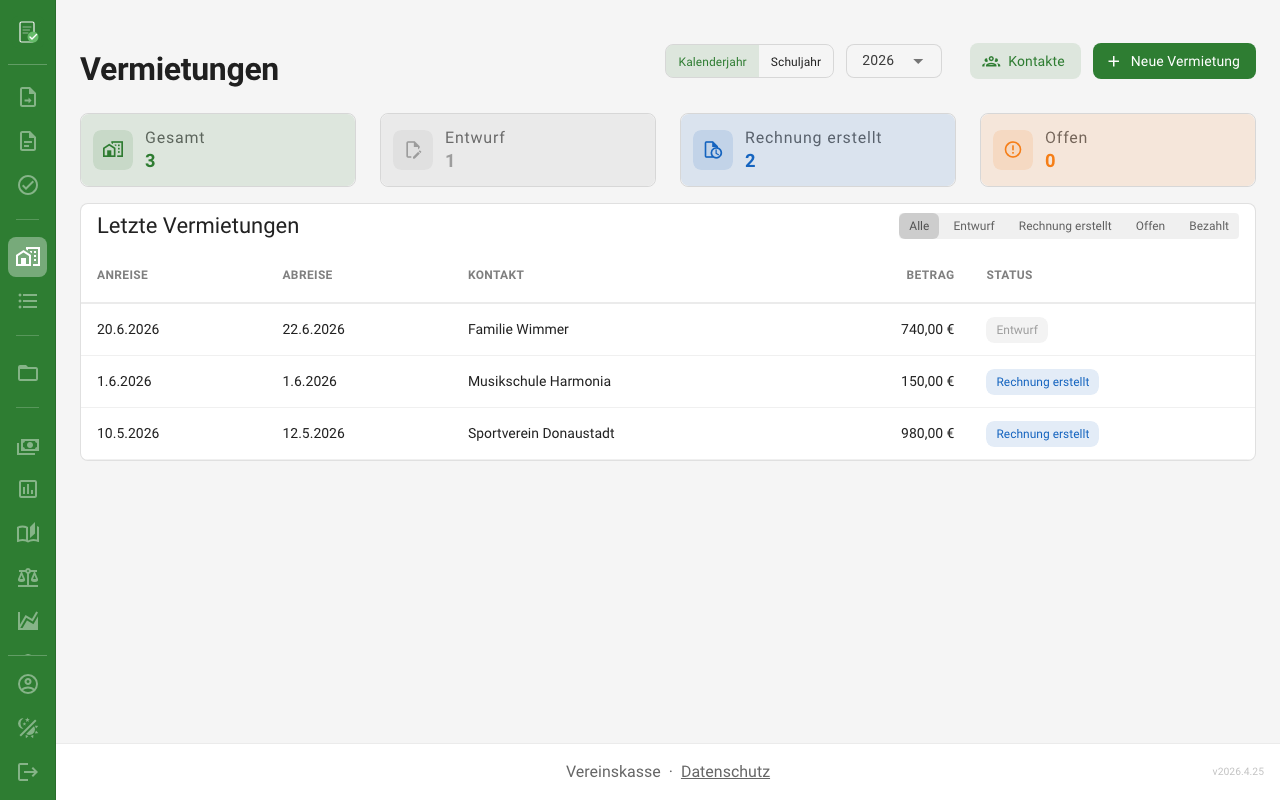Switch to Schuljahr view
The height and width of the screenshot is (800, 1280).
pyautogui.click(x=795, y=61)
